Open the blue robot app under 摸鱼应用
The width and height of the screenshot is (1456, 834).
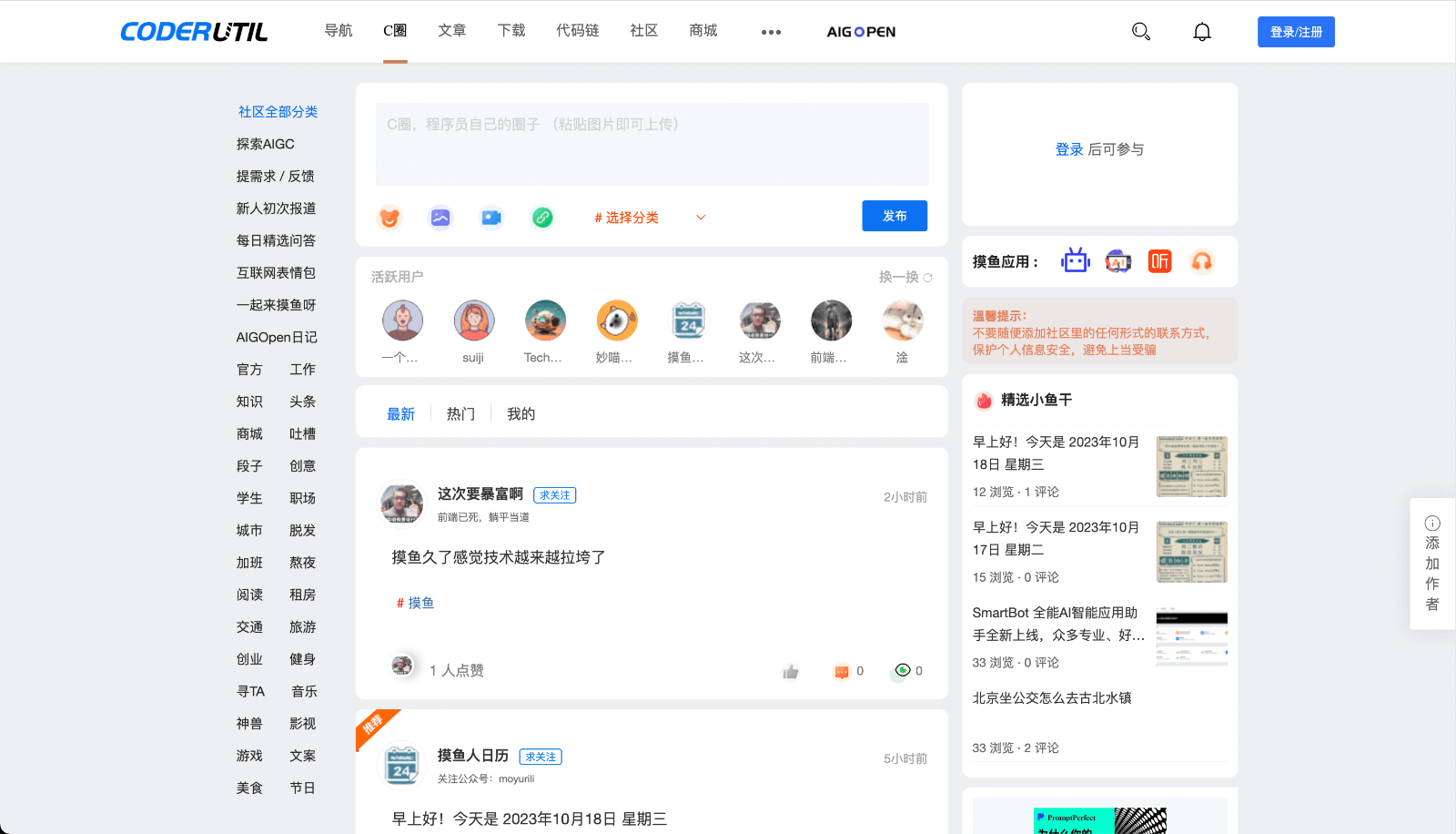click(x=1075, y=261)
